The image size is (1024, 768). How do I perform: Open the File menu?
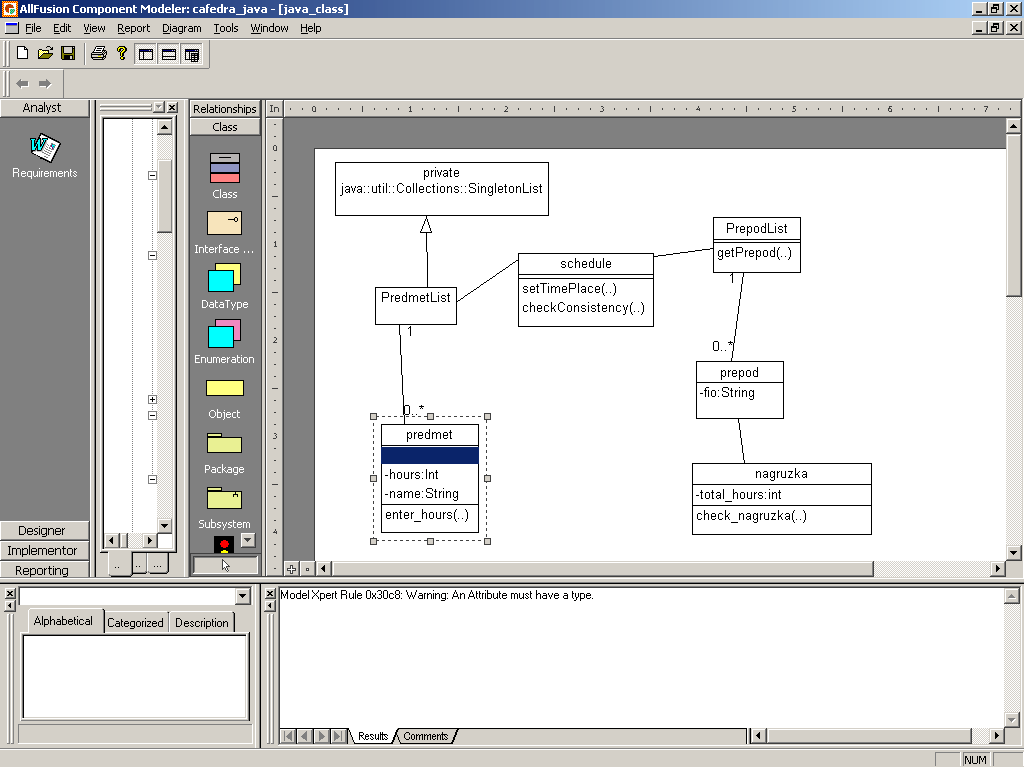tap(33, 28)
